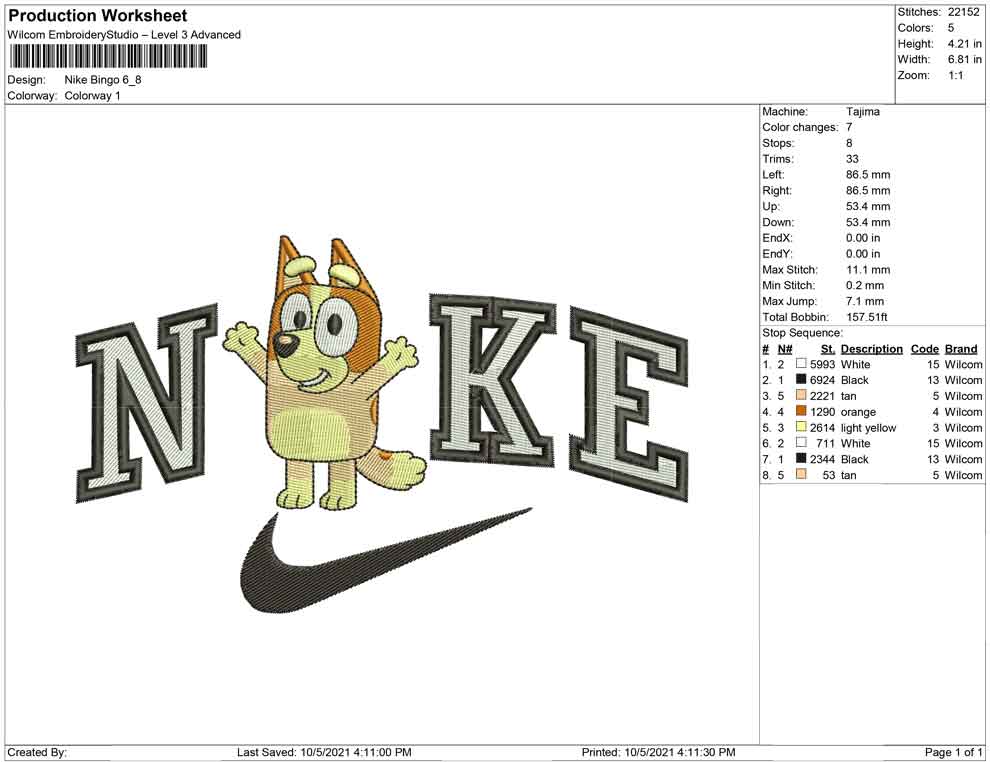Click 'Printed: 10/5/2021 4:11:30 PM' footer text
Image resolution: width=990 pixels, height=762 pixels.
tap(659, 752)
